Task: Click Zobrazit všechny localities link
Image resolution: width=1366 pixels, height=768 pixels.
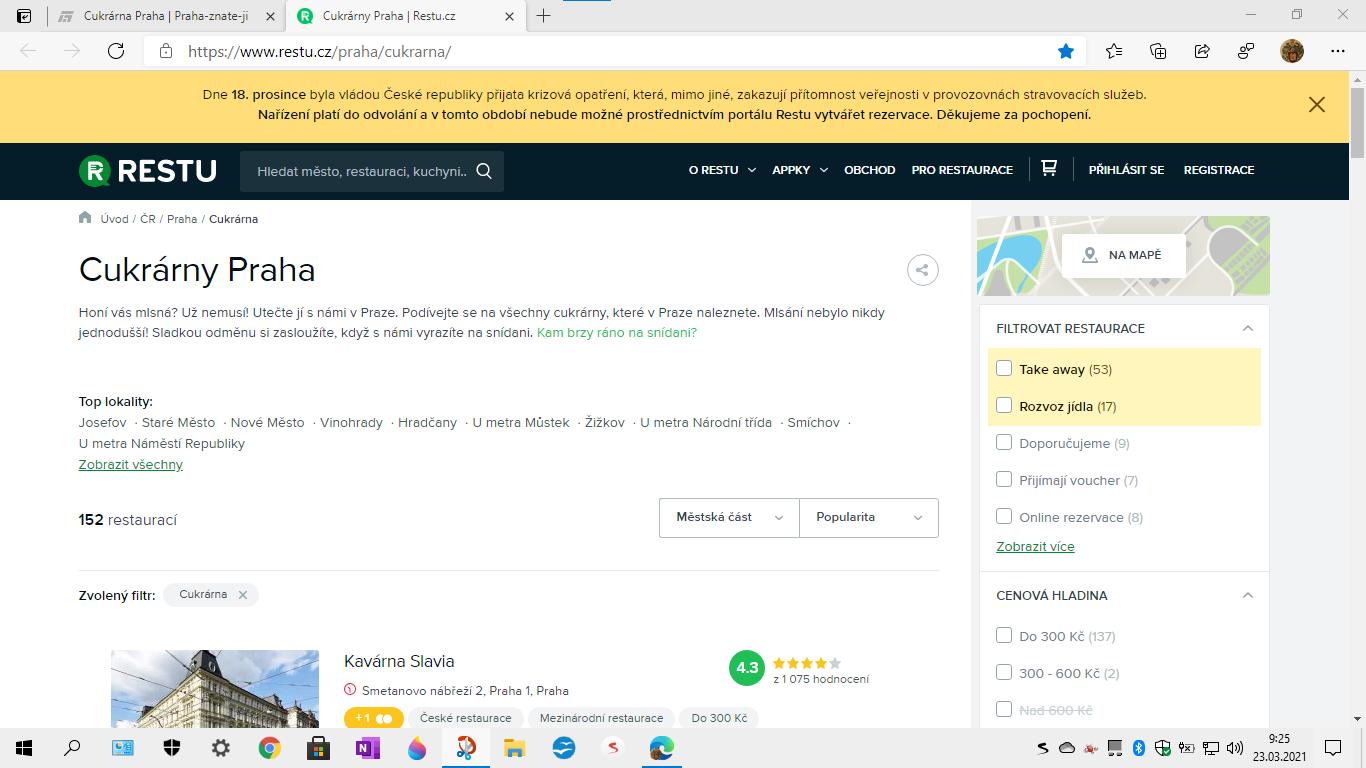Action: pyautogui.click(x=131, y=465)
